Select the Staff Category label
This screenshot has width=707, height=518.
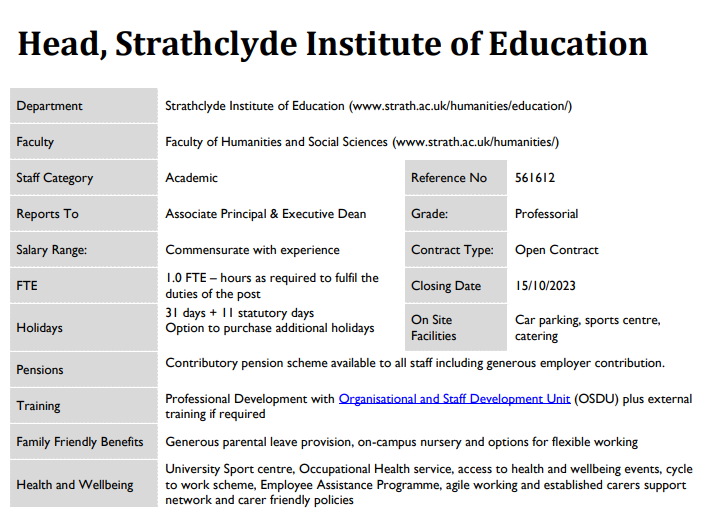[84, 178]
